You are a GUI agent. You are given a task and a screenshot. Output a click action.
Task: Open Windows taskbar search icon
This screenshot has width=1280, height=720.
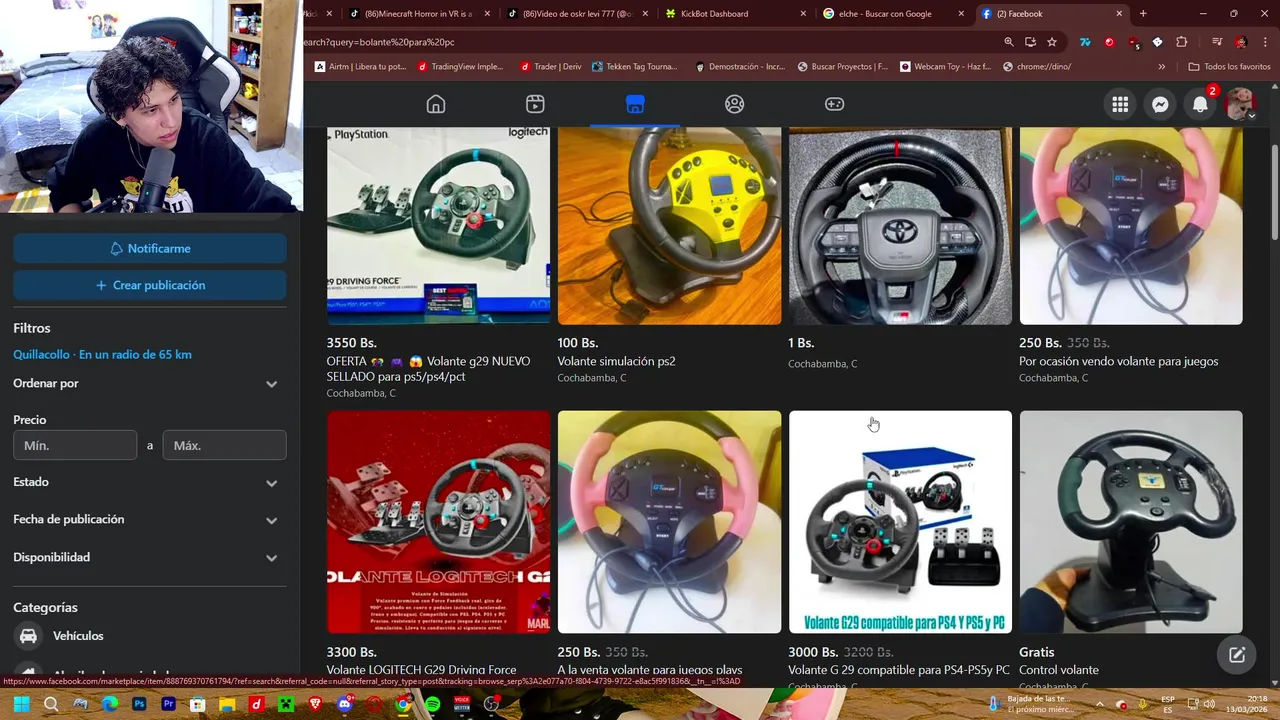click(x=51, y=704)
